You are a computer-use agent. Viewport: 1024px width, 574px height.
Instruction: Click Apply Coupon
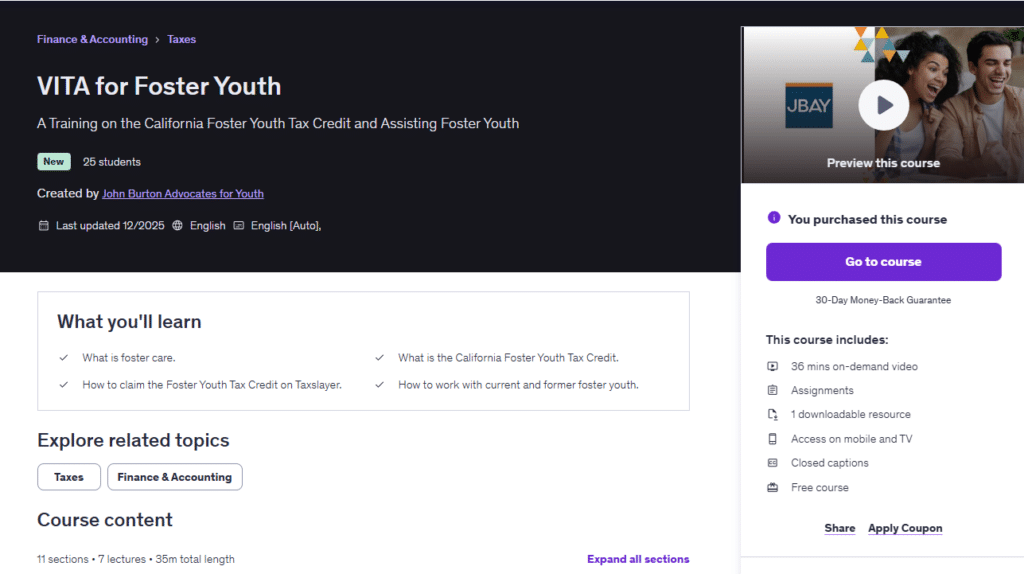(x=905, y=528)
